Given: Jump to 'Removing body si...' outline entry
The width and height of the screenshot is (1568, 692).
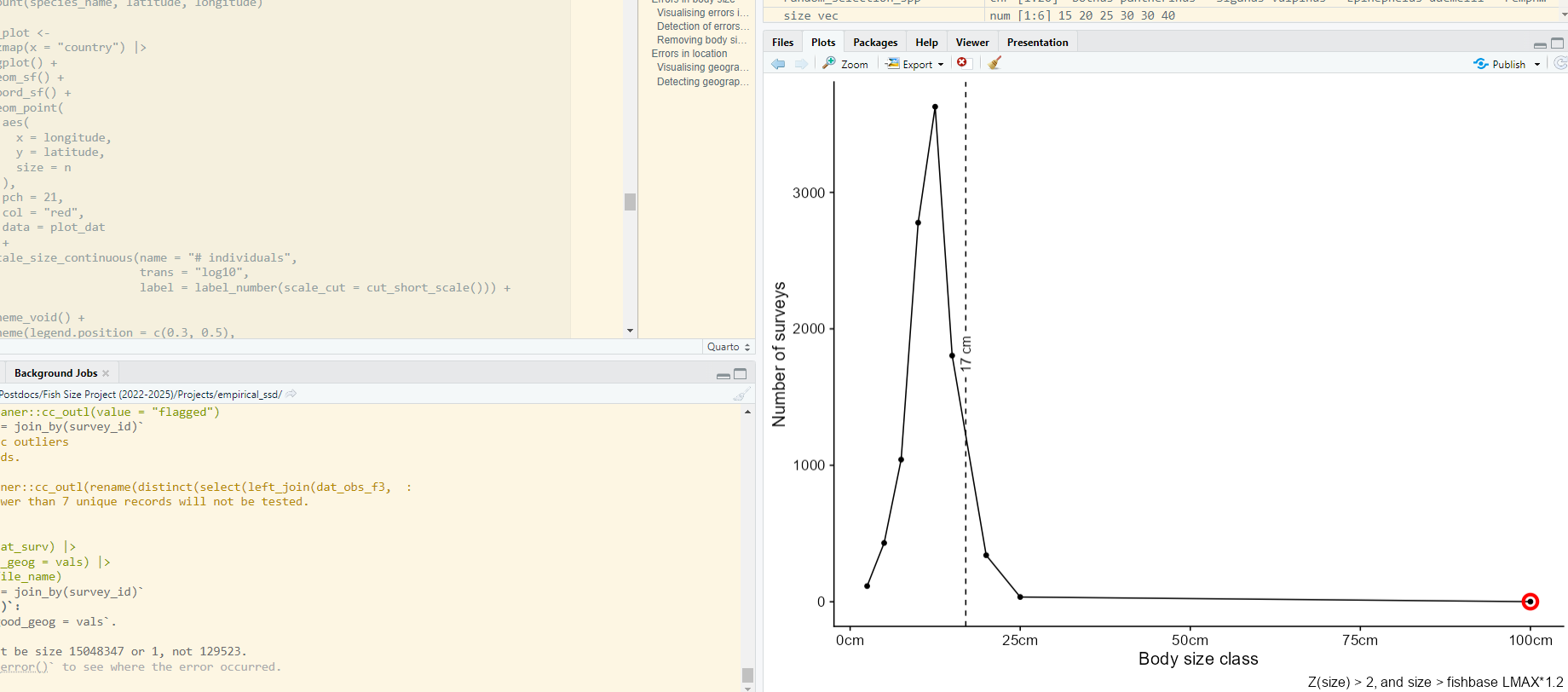Looking at the screenshot, I should click(x=701, y=40).
